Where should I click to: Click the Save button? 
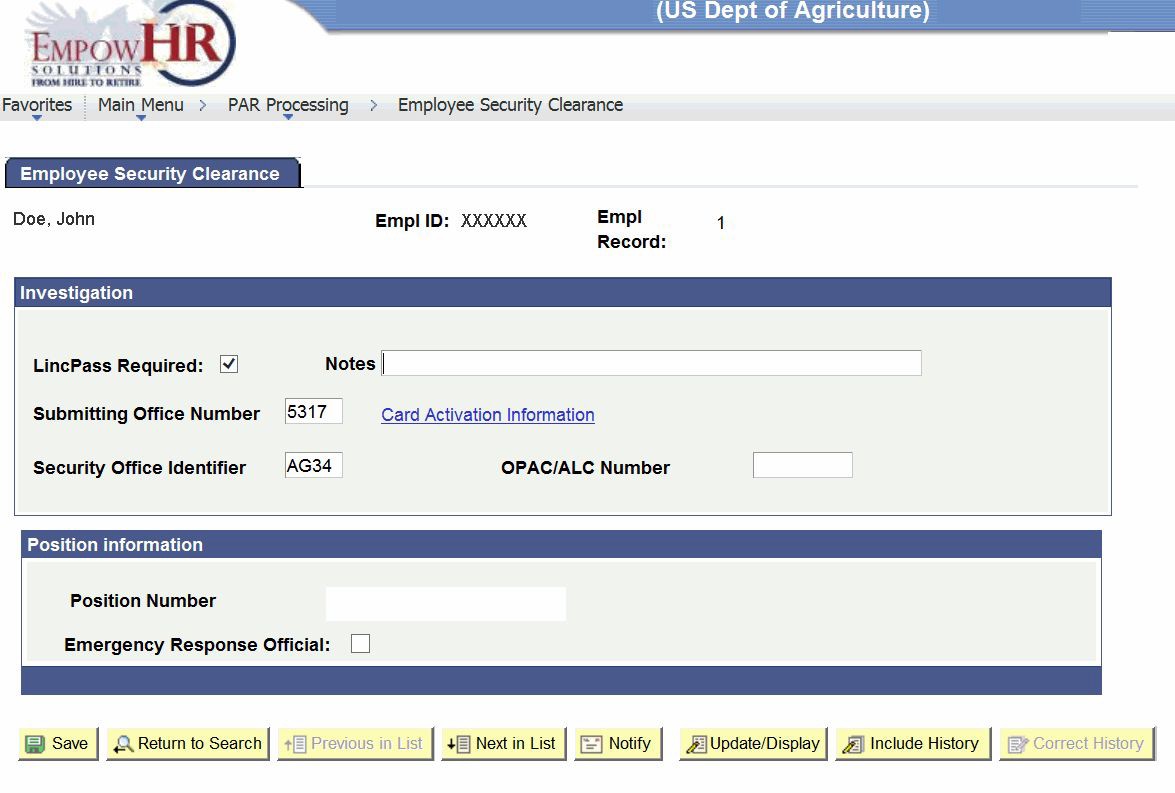(x=58, y=744)
